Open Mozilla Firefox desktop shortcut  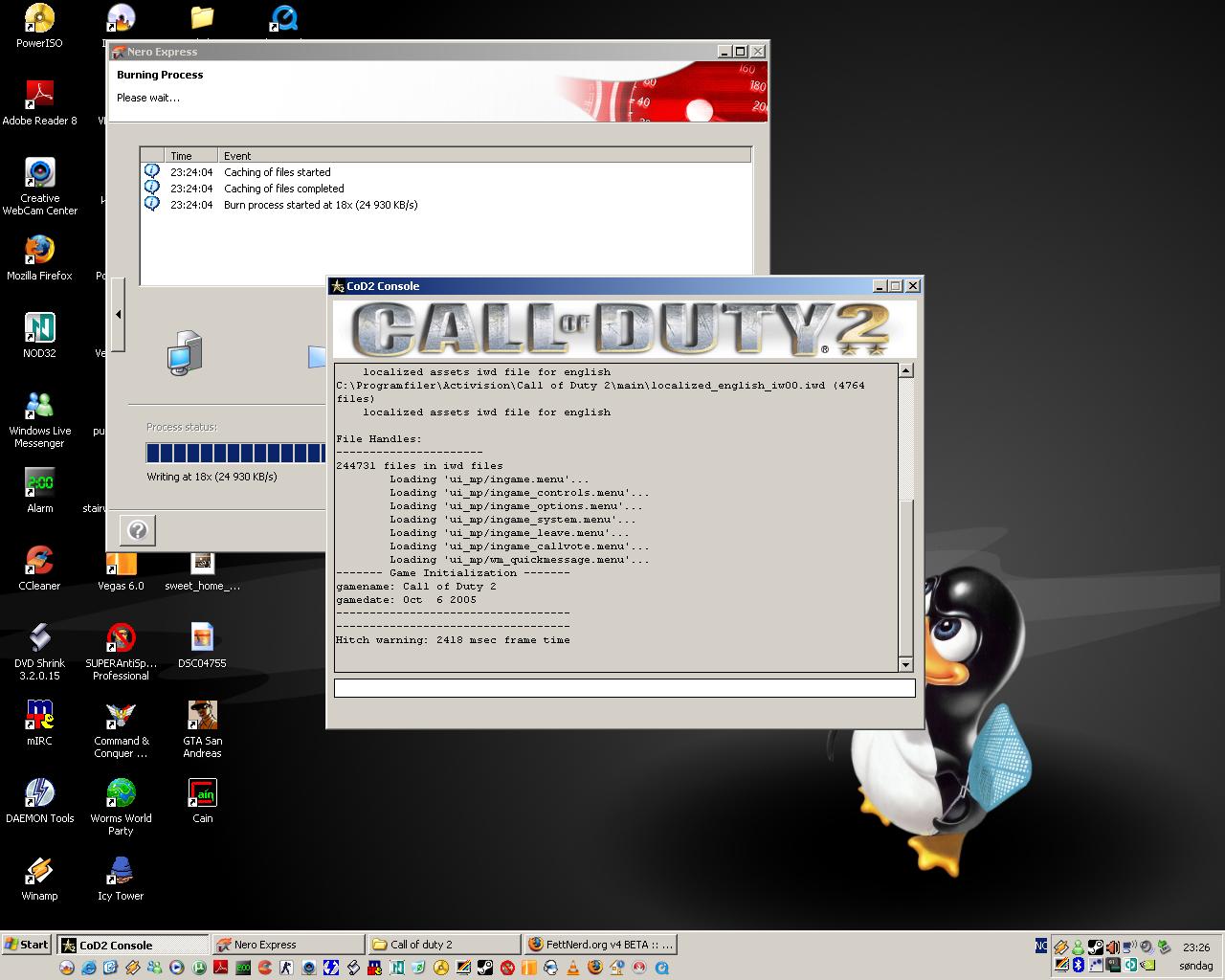coord(39,251)
